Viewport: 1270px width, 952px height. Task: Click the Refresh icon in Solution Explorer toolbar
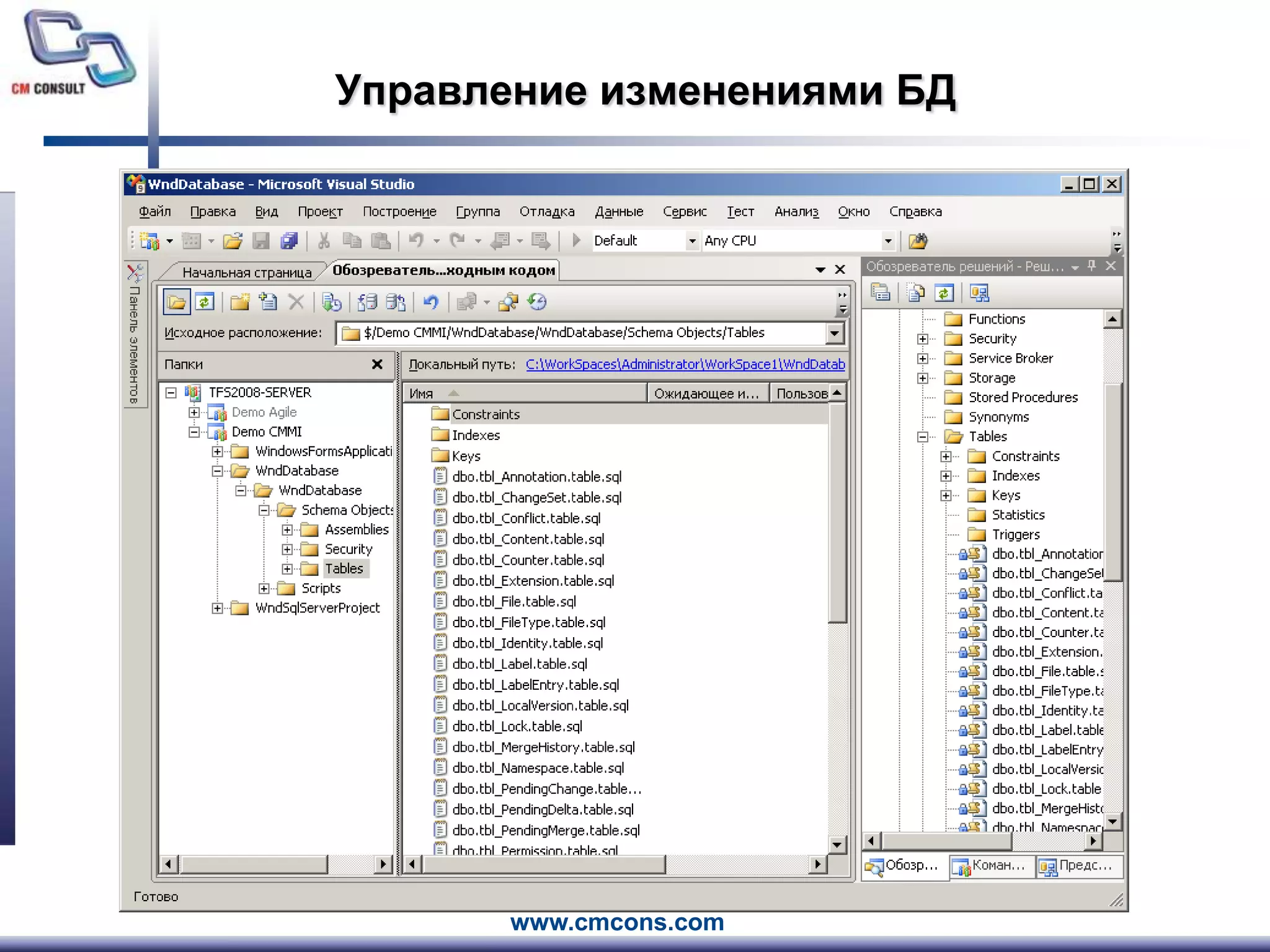click(944, 292)
